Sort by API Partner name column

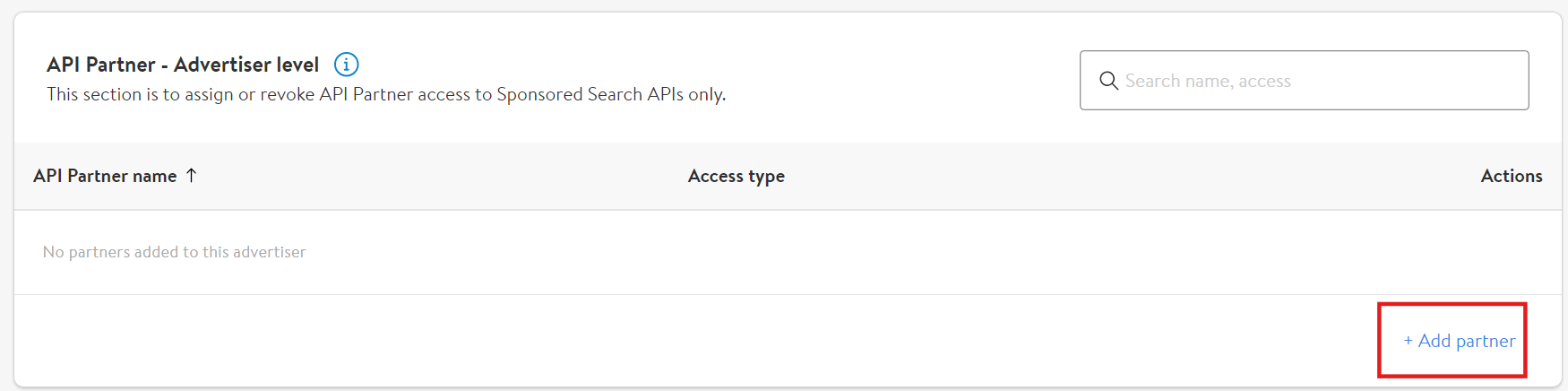point(105,177)
